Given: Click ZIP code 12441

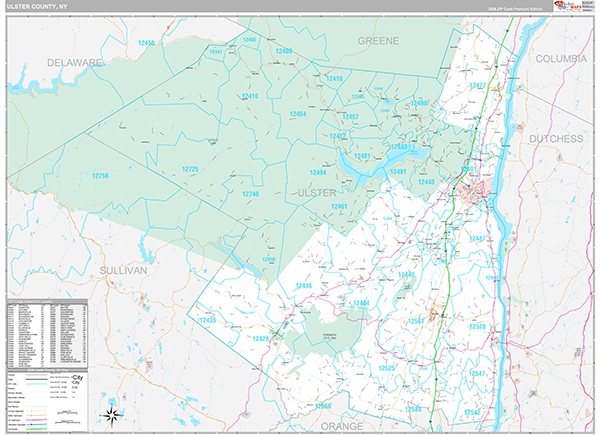Looking at the screenshot, I should (216, 51).
